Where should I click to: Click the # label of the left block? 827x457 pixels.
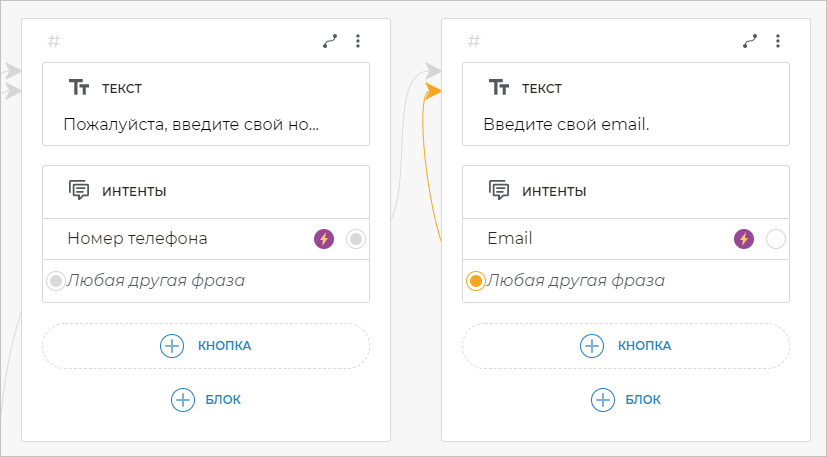click(x=54, y=41)
